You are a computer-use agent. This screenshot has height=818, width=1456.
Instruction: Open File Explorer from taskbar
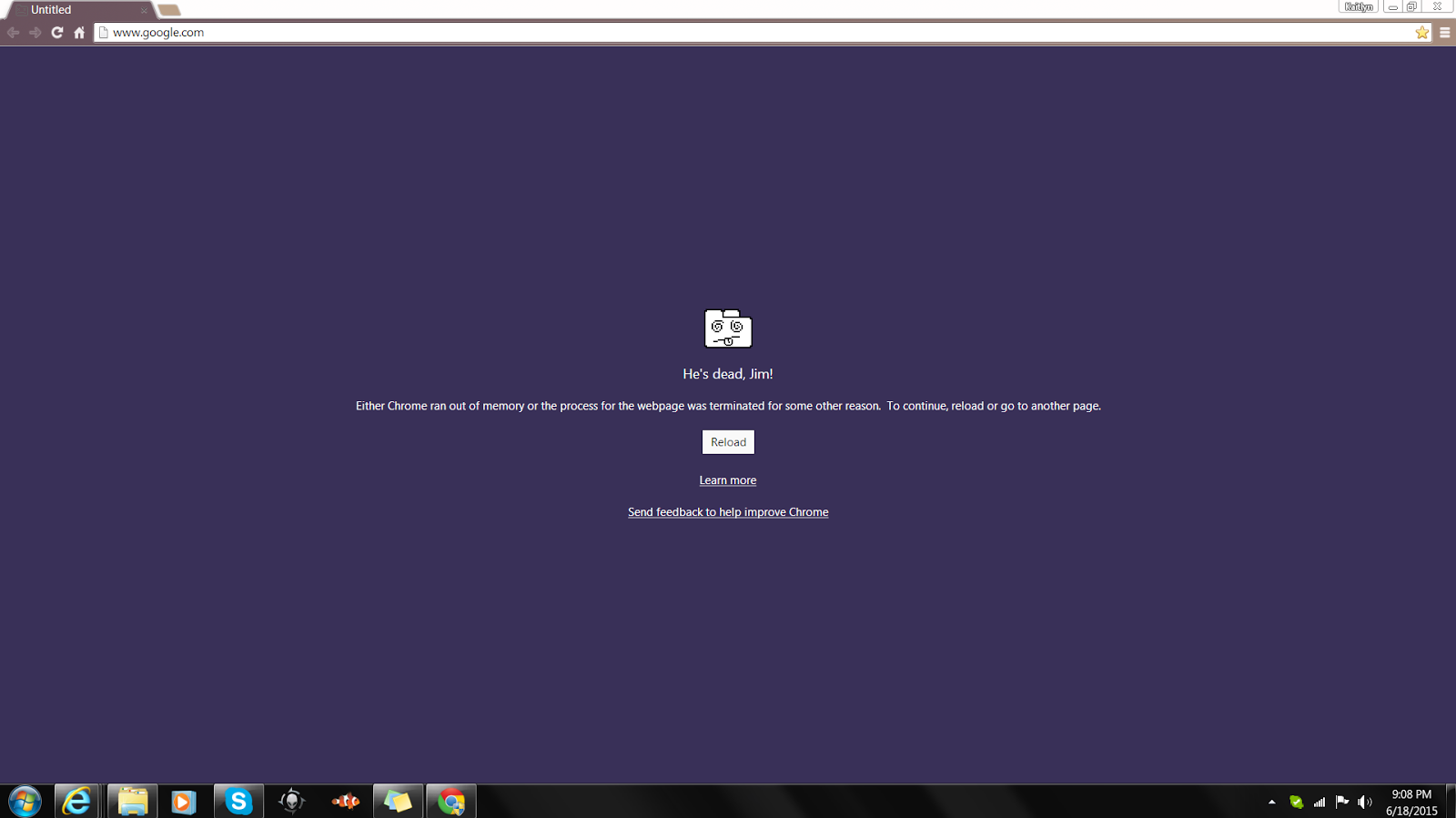point(132,802)
